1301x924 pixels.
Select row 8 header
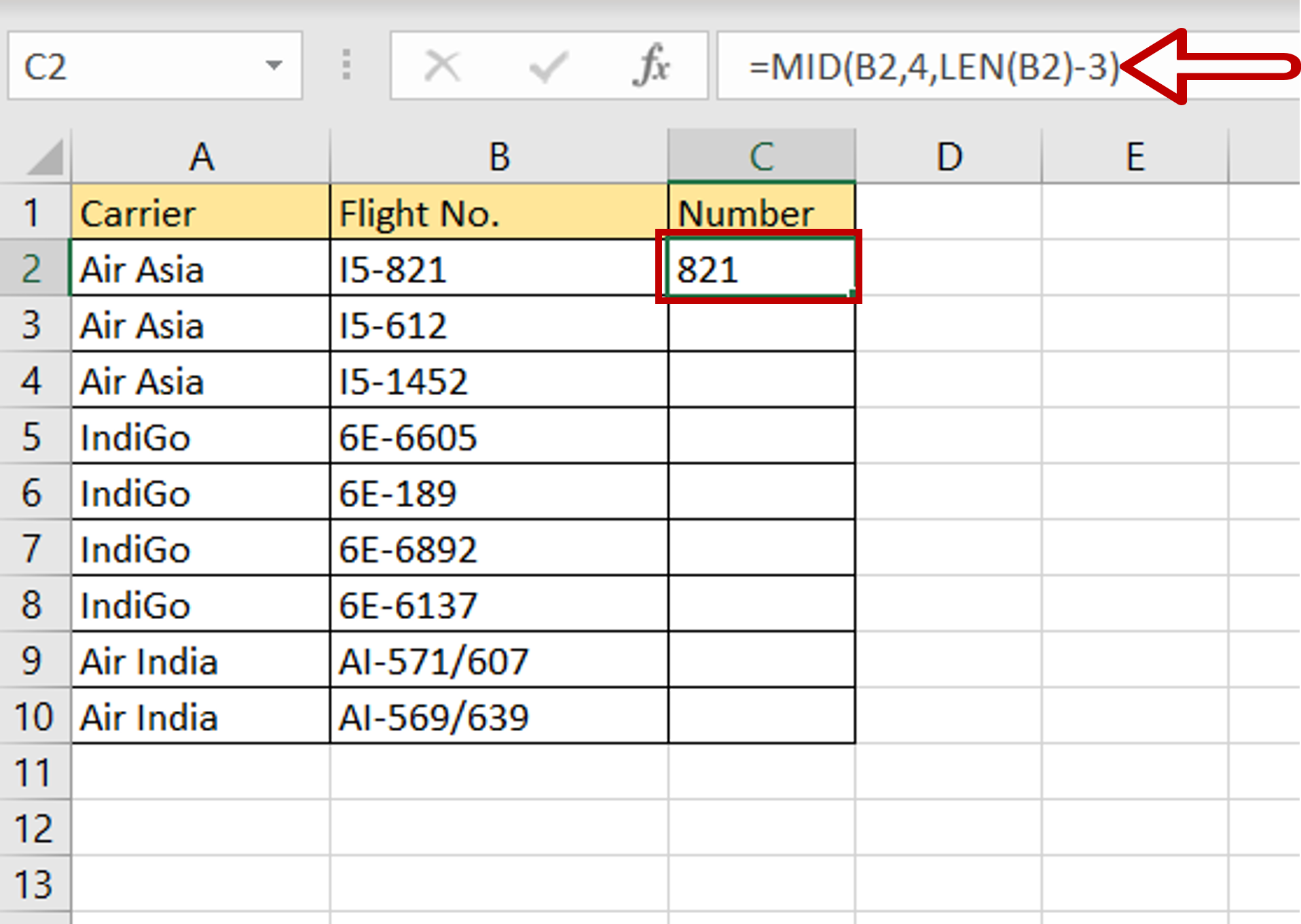point(34,604)
